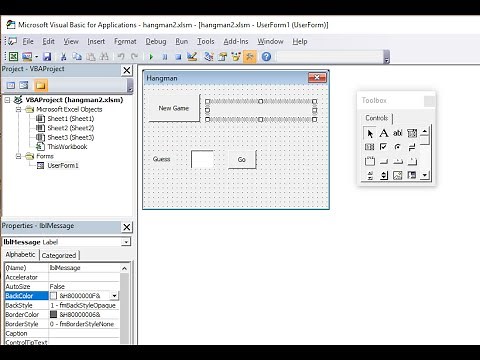This screenshot has height=360, width=480.
Task: Open the View menu
Action: coord(71,41)
